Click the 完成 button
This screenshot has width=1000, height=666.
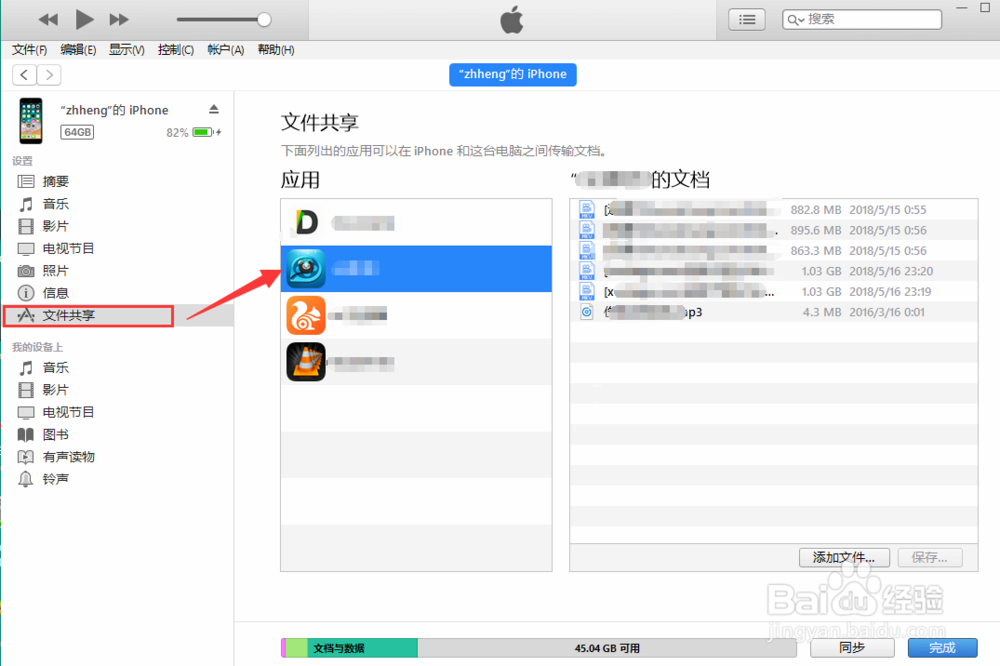942,648
